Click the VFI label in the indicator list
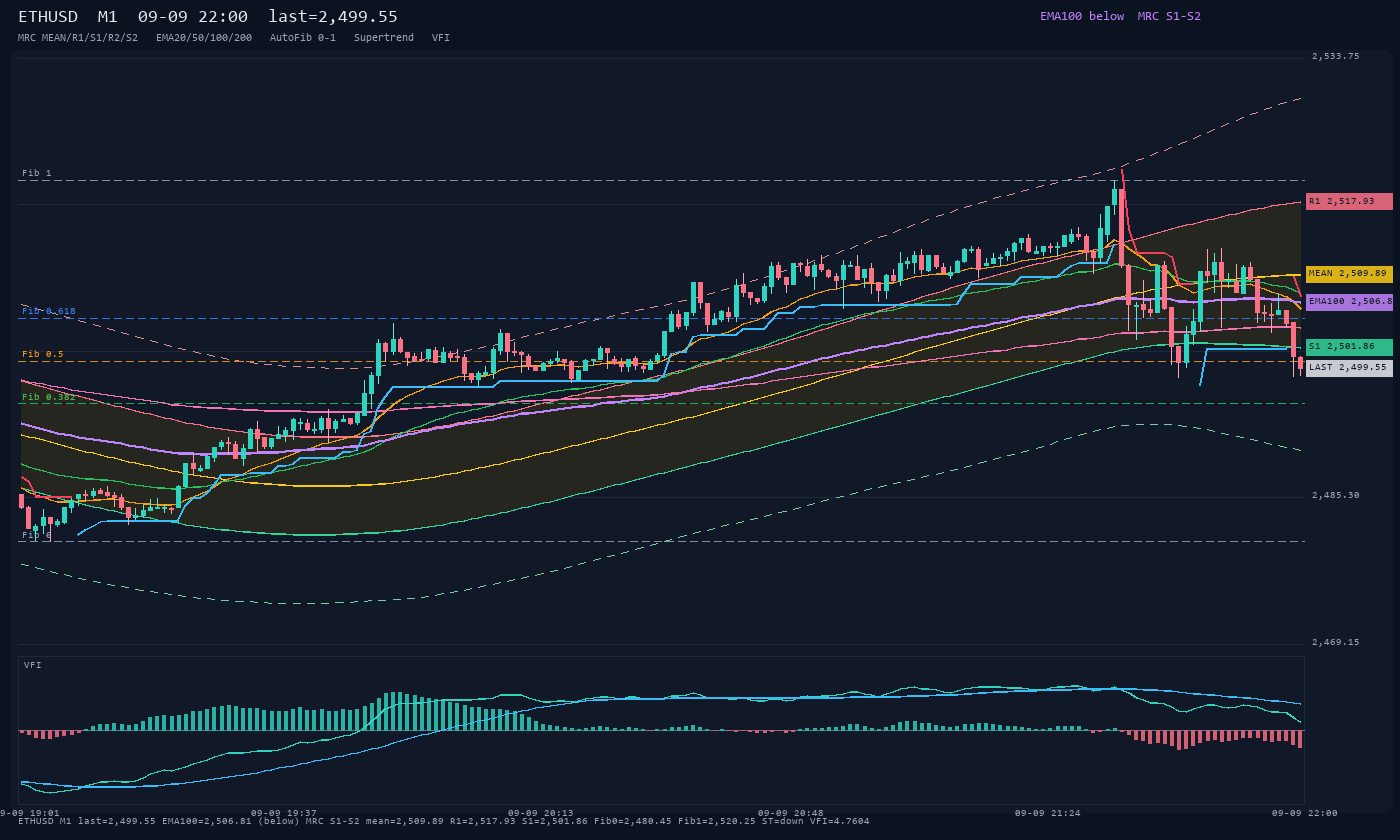Image resolution: width=1400 pixels, height=840 pixels. click(x=441, y=37)
